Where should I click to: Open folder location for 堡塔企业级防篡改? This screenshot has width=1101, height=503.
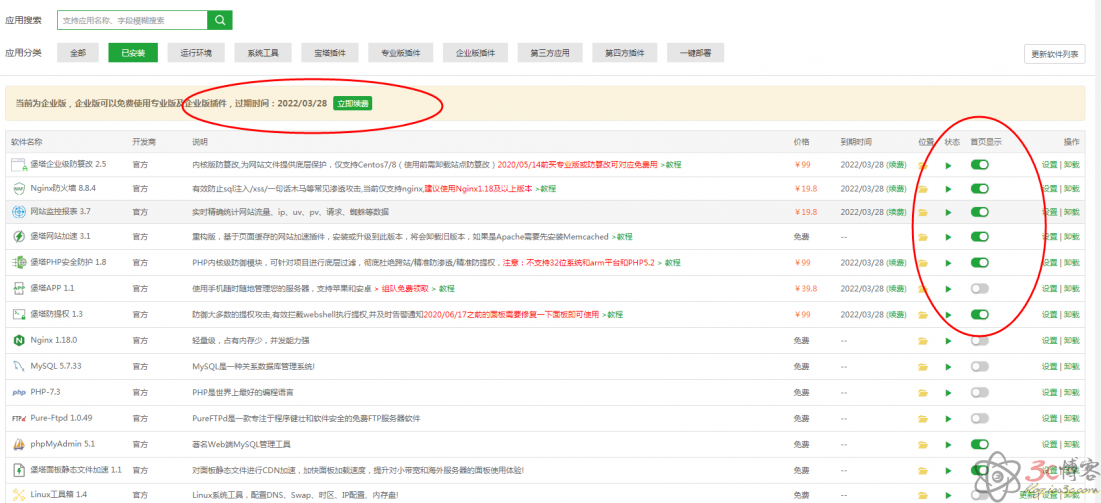point(923,166)
